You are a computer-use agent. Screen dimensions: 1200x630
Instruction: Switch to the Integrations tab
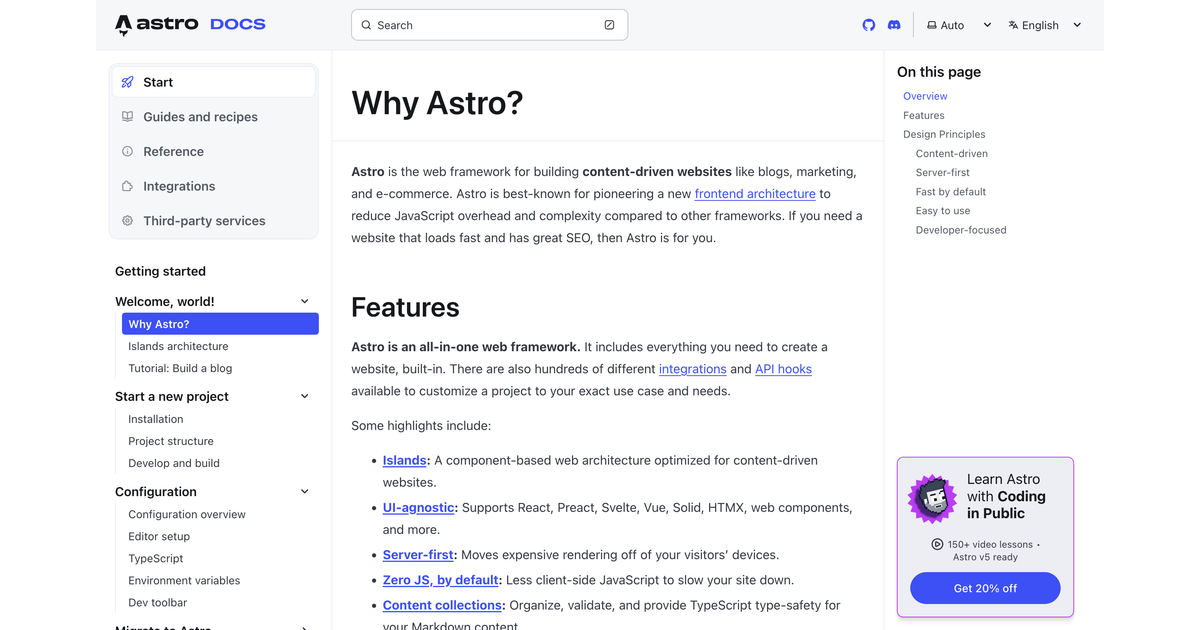point(214,186)
